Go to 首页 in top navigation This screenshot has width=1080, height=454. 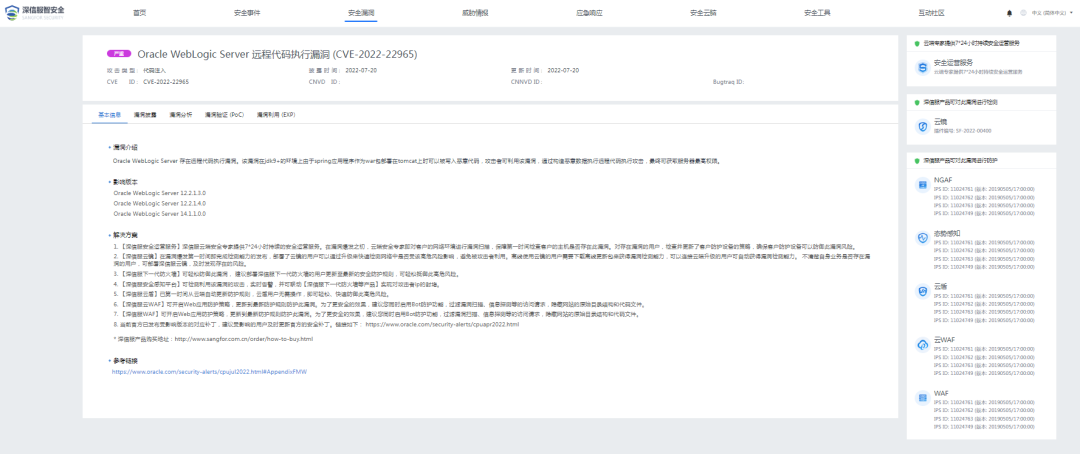[x=140, y=13]
